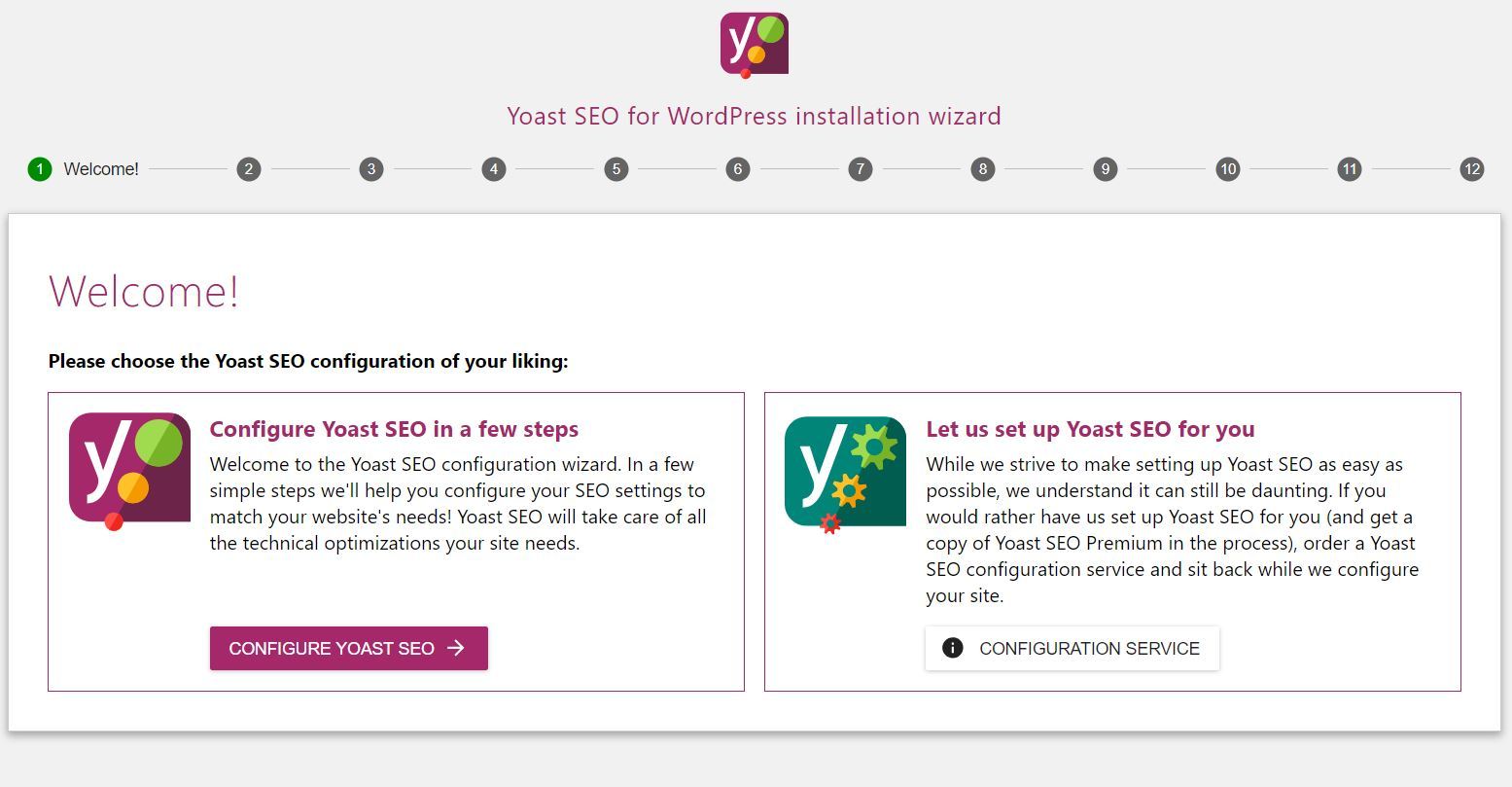Viewport: 1512px width, 787px height.
Task: Jump to wizard step 4
Action: point(494,169)
